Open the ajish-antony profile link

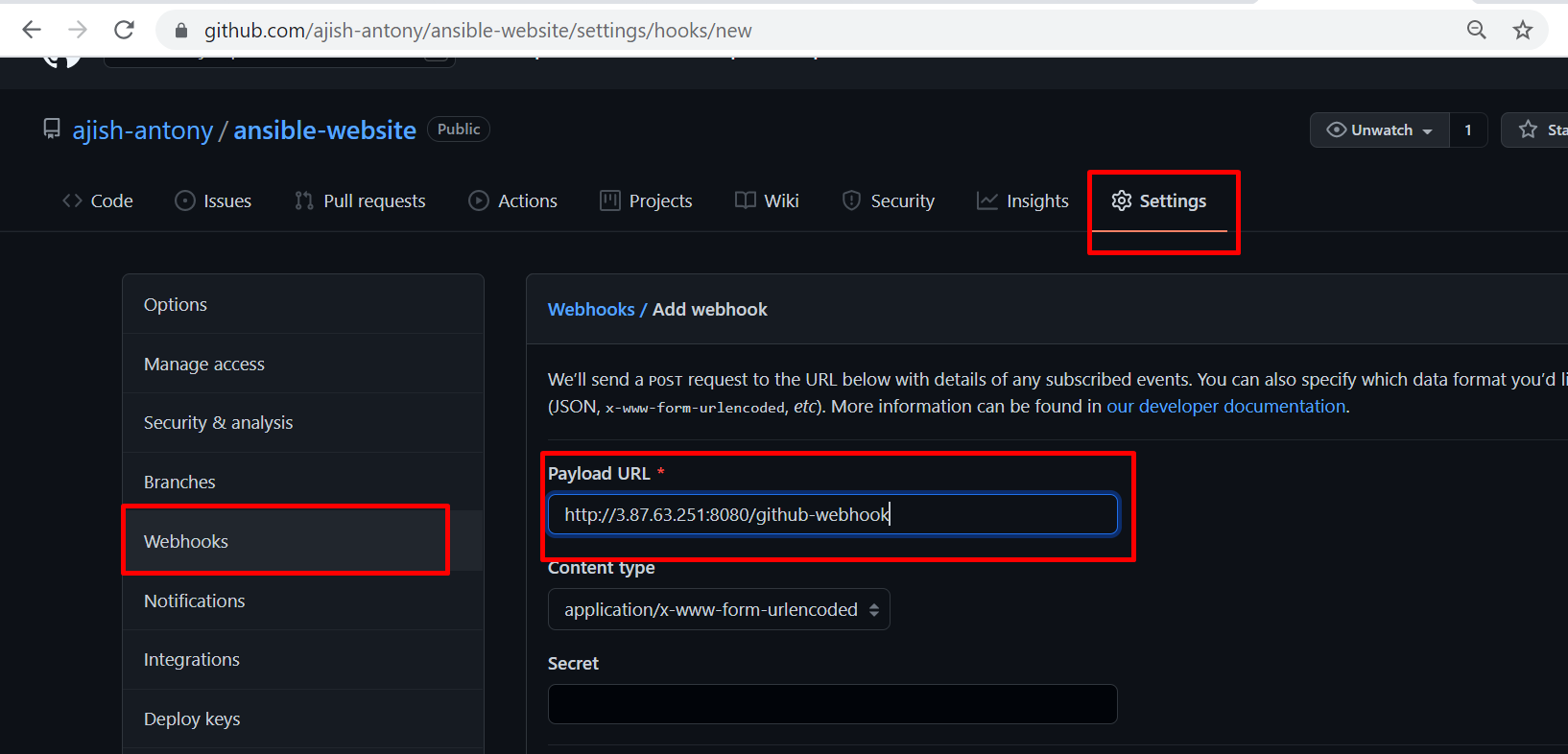tap(143, 130)
